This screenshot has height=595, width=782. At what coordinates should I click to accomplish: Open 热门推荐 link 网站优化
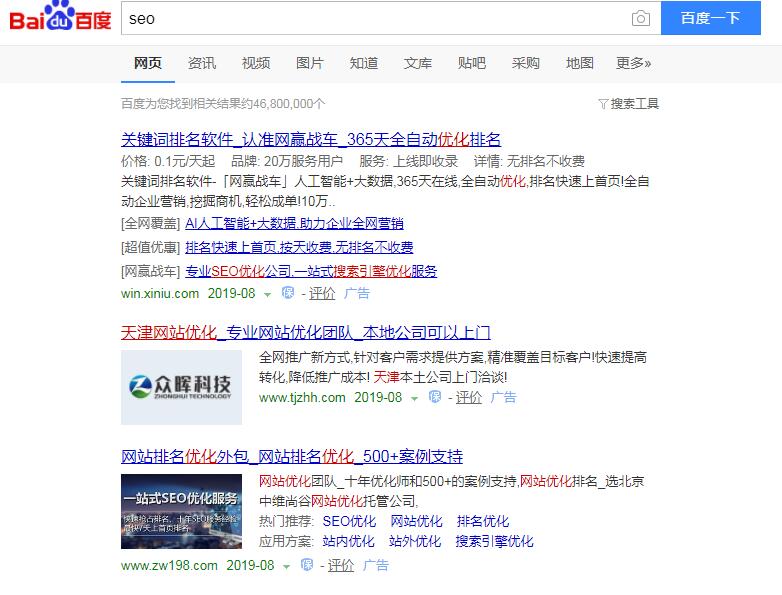coord(416,521)
